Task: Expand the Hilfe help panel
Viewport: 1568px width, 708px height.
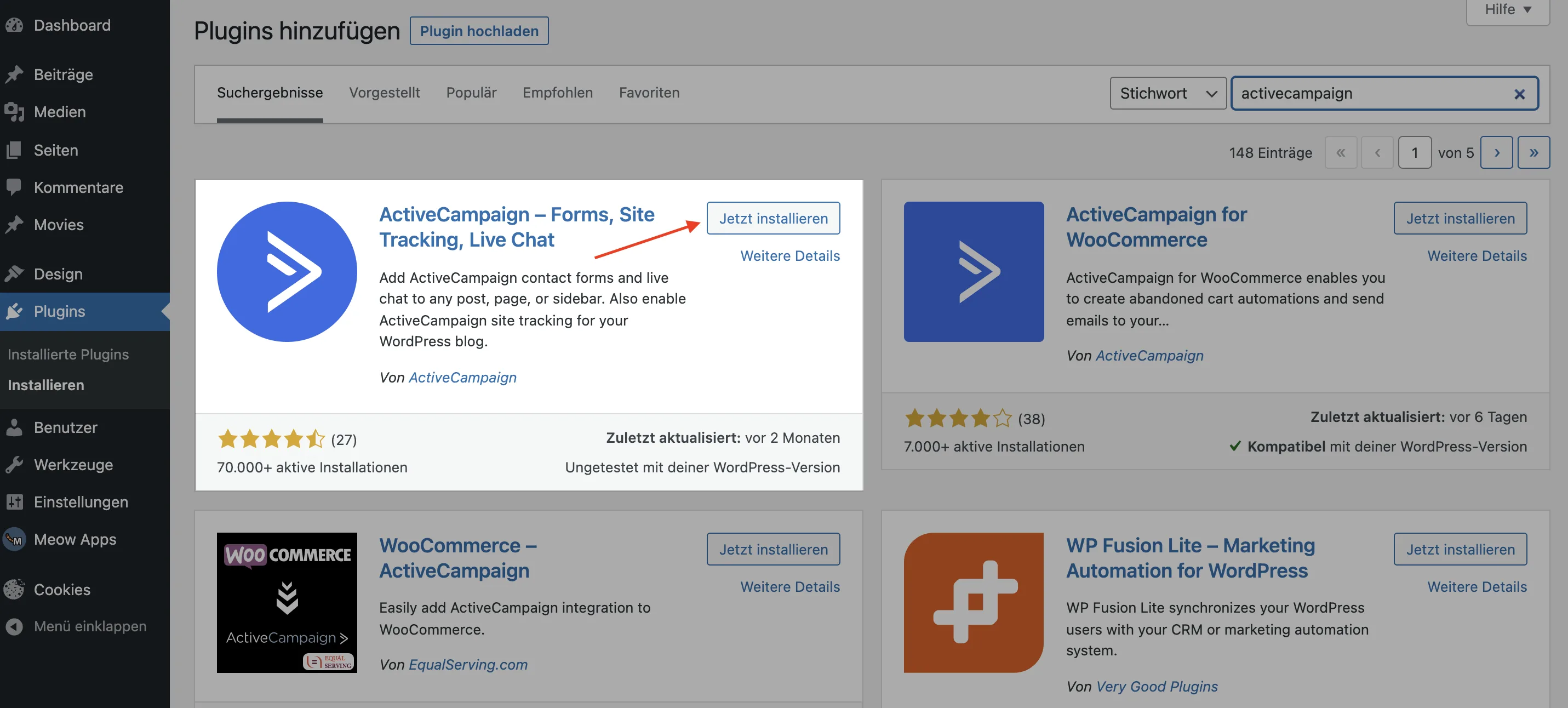Action: pos(1507,10)
